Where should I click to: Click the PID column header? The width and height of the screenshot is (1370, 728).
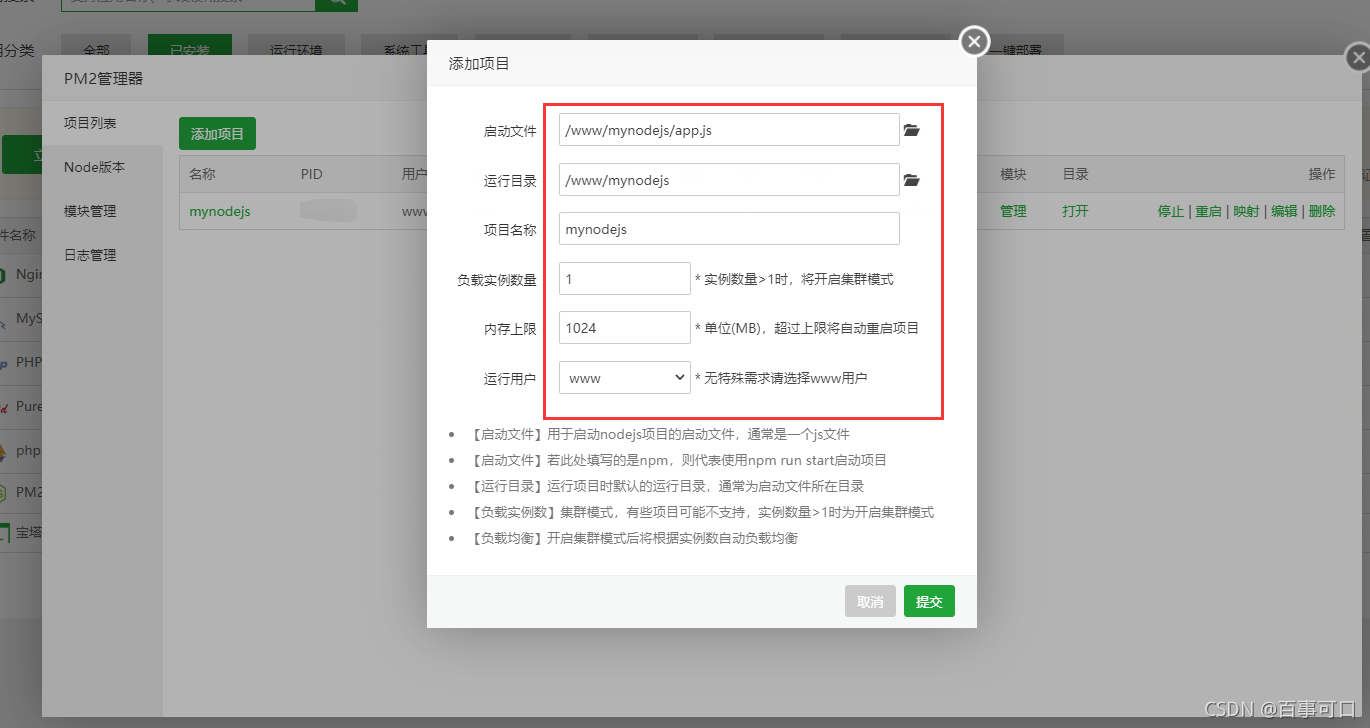pyautogui.click(x=312, y=174)
